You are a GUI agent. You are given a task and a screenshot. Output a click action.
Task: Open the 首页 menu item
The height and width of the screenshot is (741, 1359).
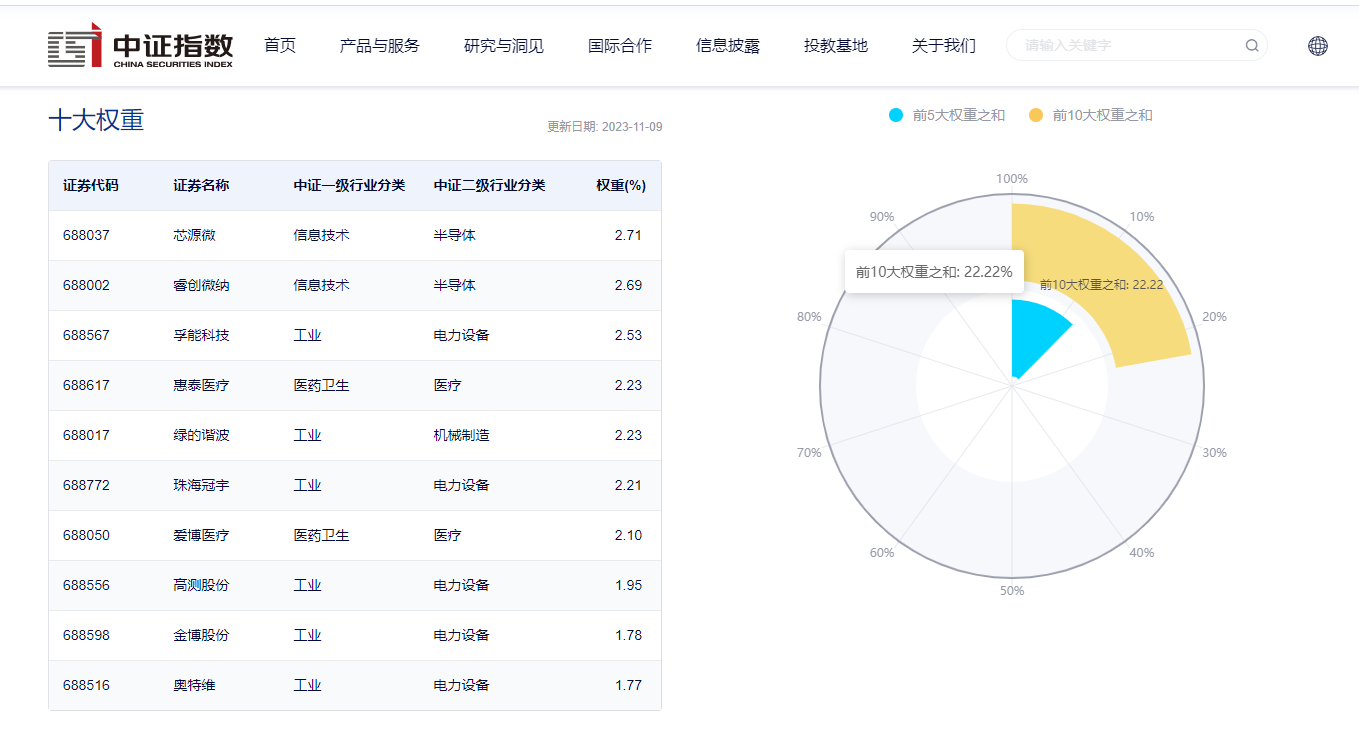pos(279,45)
